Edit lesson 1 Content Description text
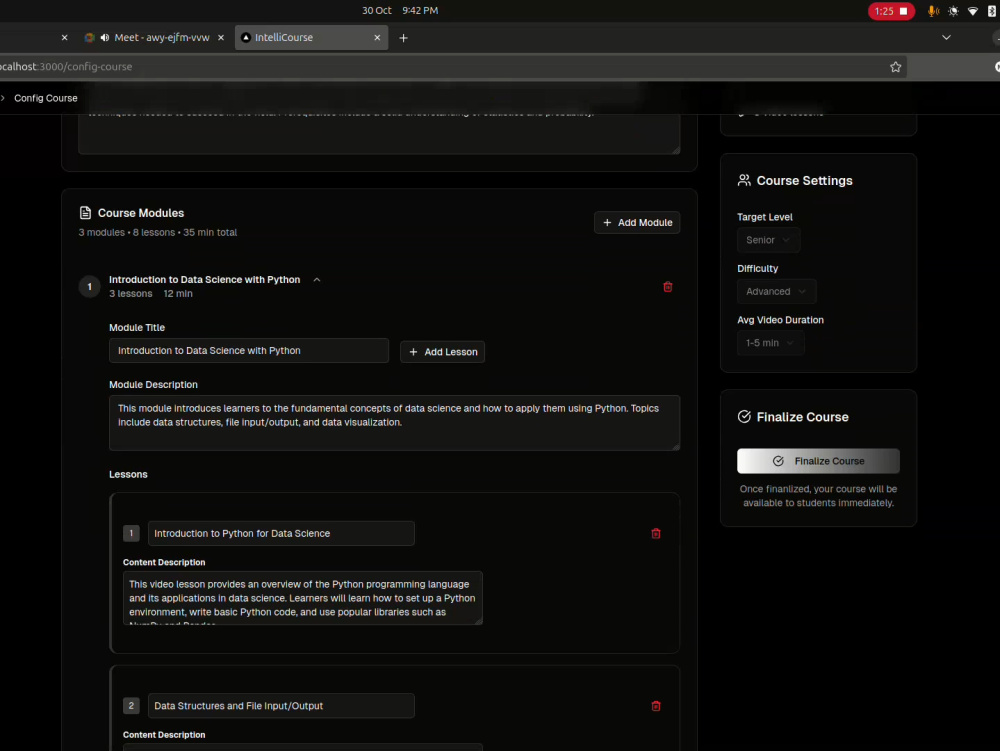 [x=302, y=598]
